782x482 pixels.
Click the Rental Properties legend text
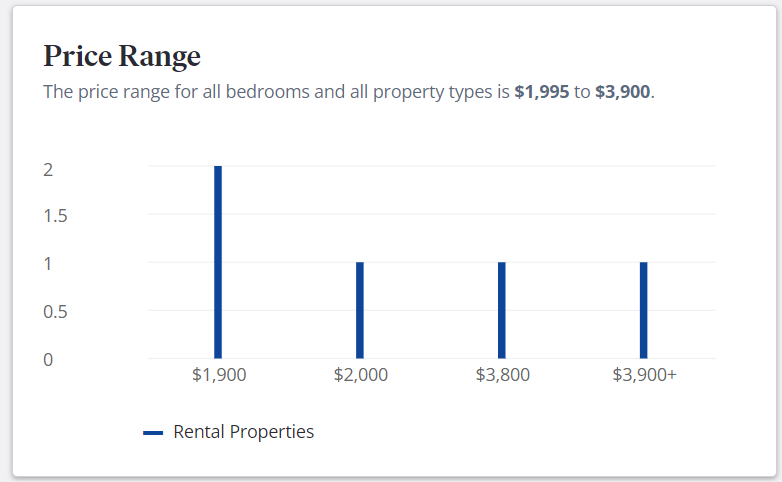(x=243, y=432)
